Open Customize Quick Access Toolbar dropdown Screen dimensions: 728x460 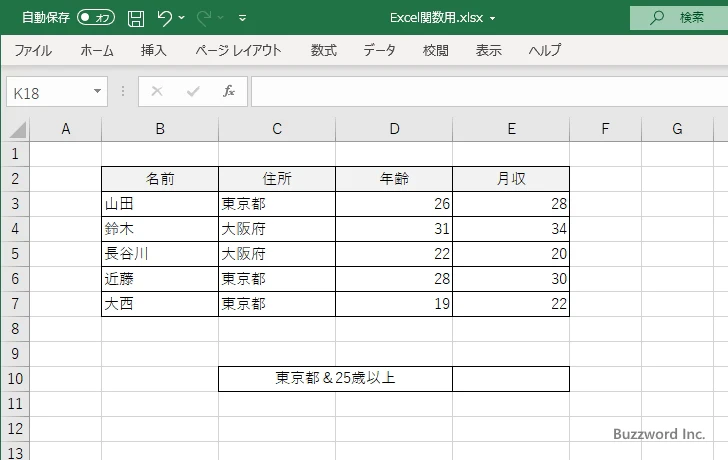coord(243,18)
